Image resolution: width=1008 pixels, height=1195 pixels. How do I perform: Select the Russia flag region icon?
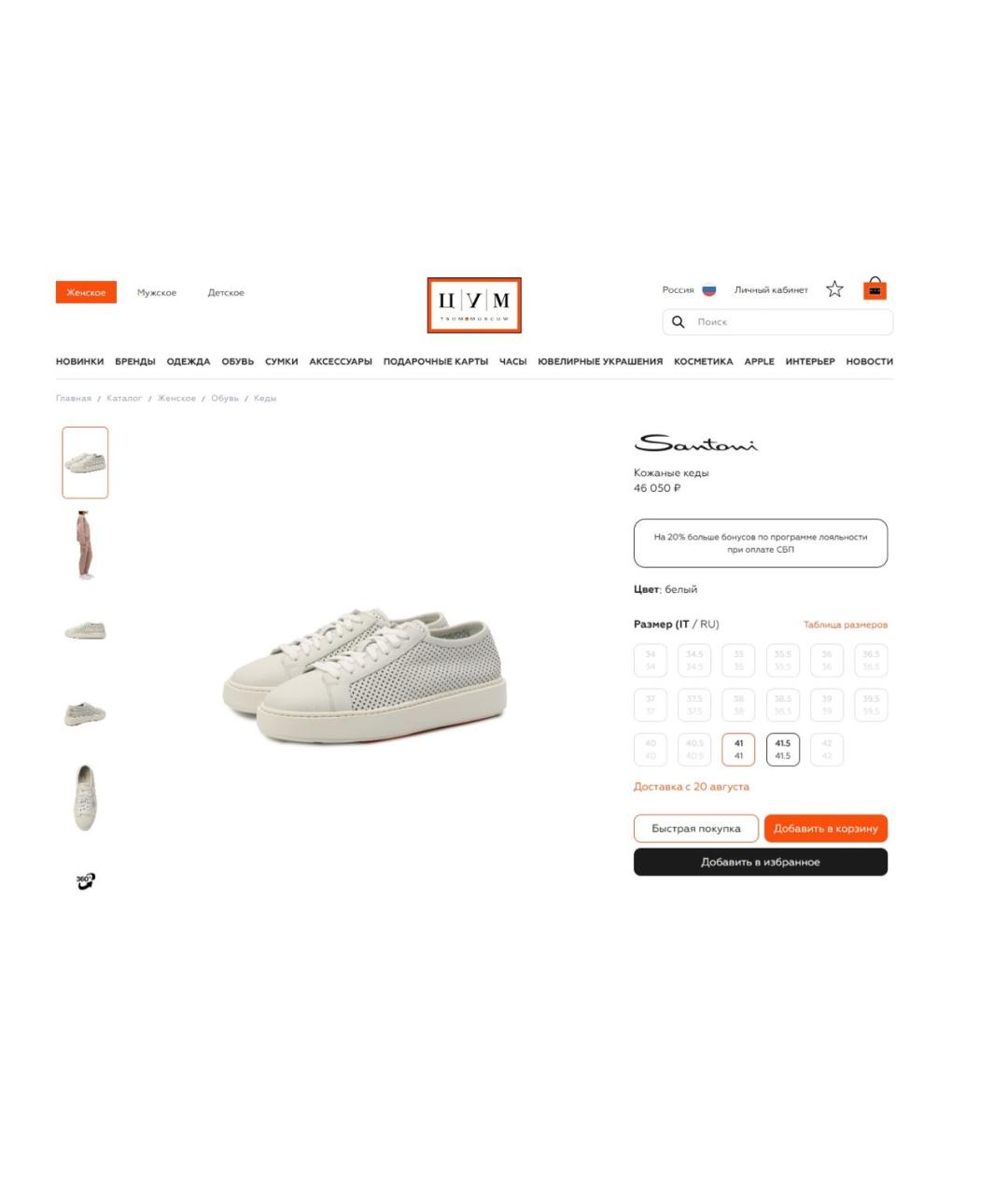click(x=709, y=290)
